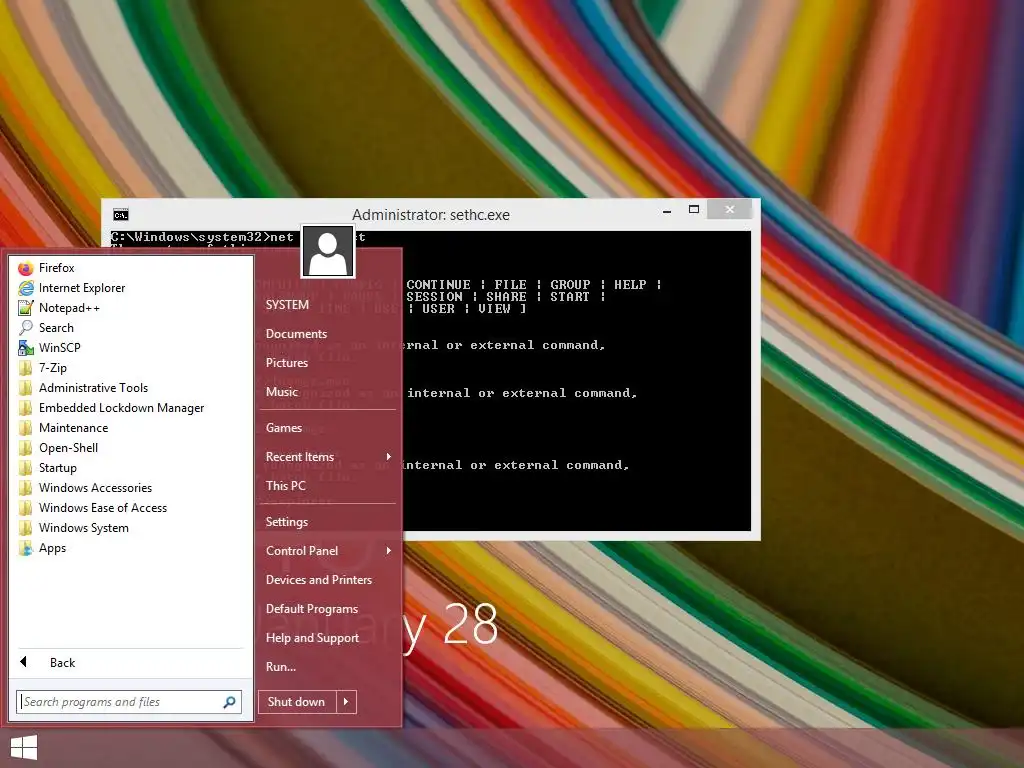Click the Shut down button

click(296, 702)
